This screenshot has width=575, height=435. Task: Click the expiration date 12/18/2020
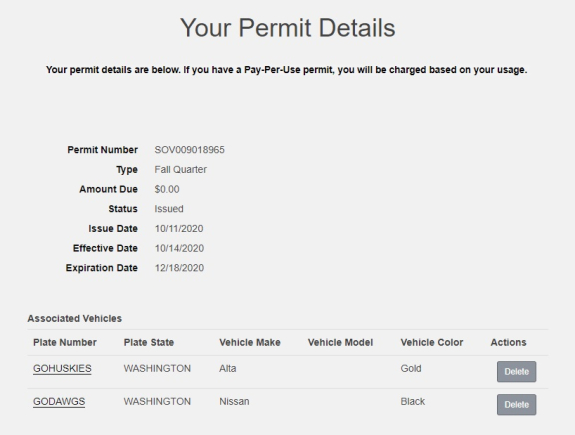tap(179, 268)
